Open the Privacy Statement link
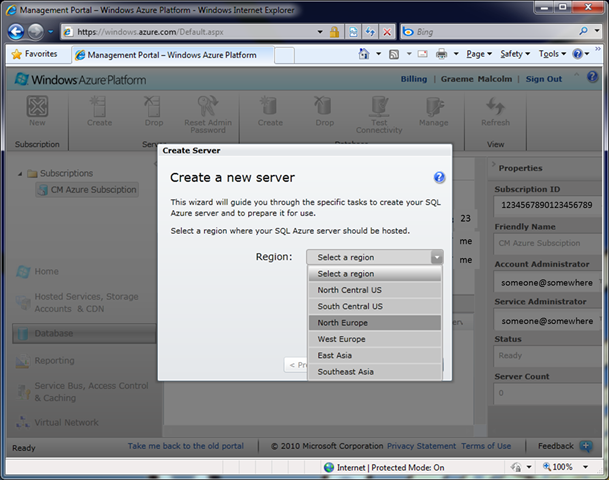 tap(421, 446)
